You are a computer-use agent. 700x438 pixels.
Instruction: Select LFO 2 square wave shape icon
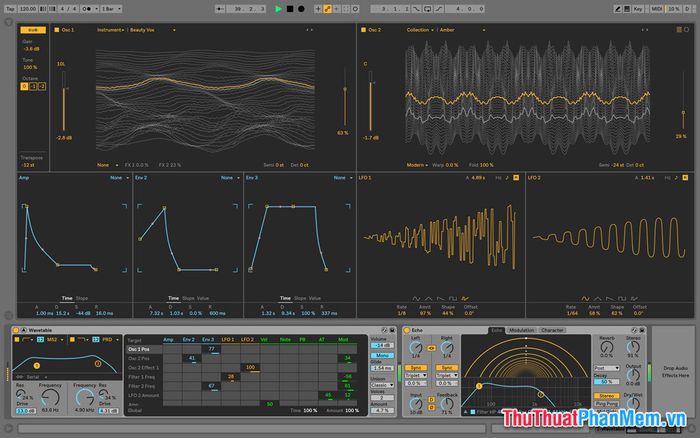point(622,298)
